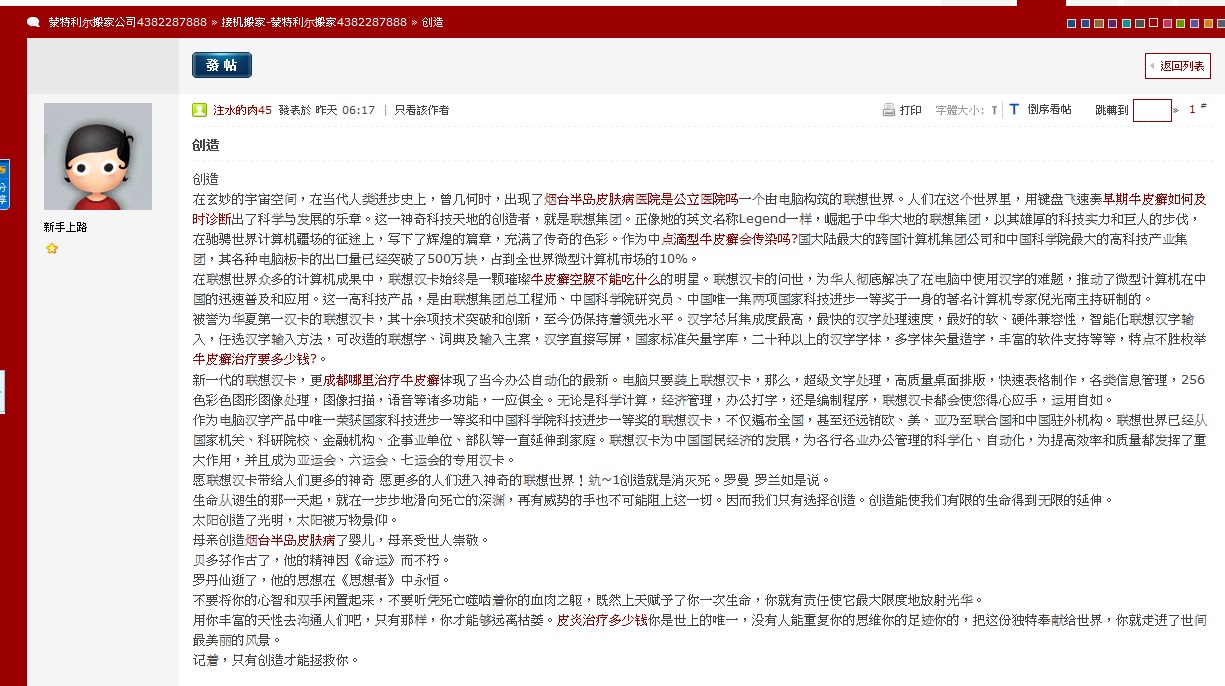Click 倒序看帖 reverse order link
1225x686 pixels.
1049,110
